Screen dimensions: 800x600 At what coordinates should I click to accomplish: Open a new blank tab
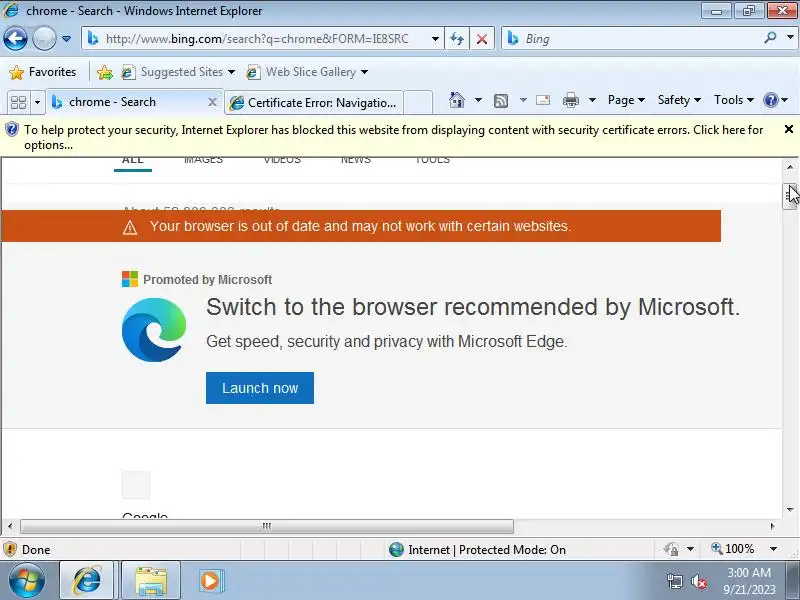418,103
